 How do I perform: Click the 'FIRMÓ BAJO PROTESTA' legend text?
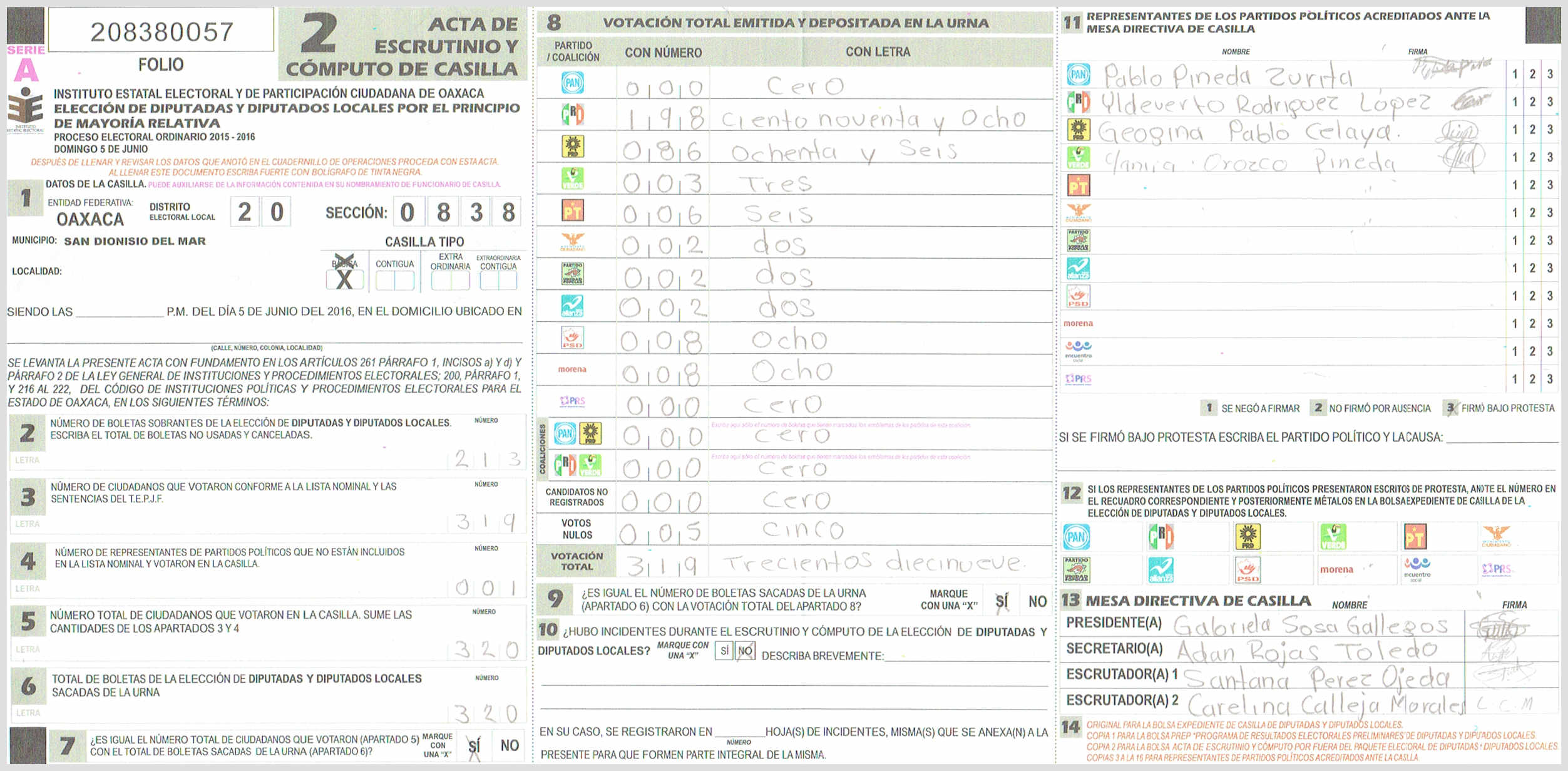(x=1508, y=408)
